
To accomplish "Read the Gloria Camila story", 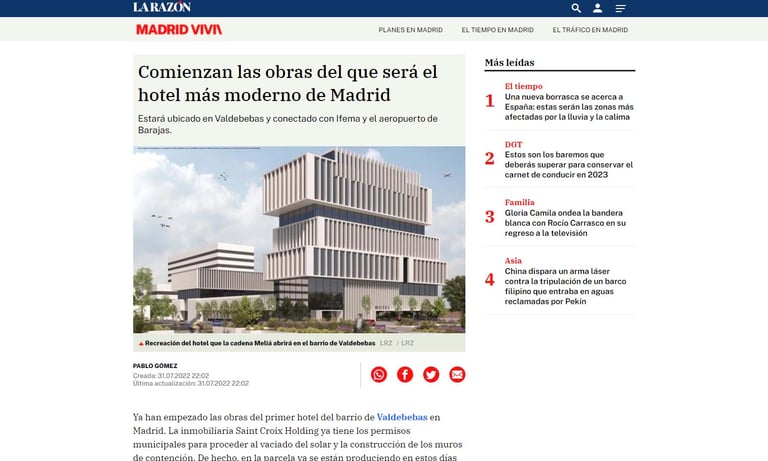I will 565,223.
